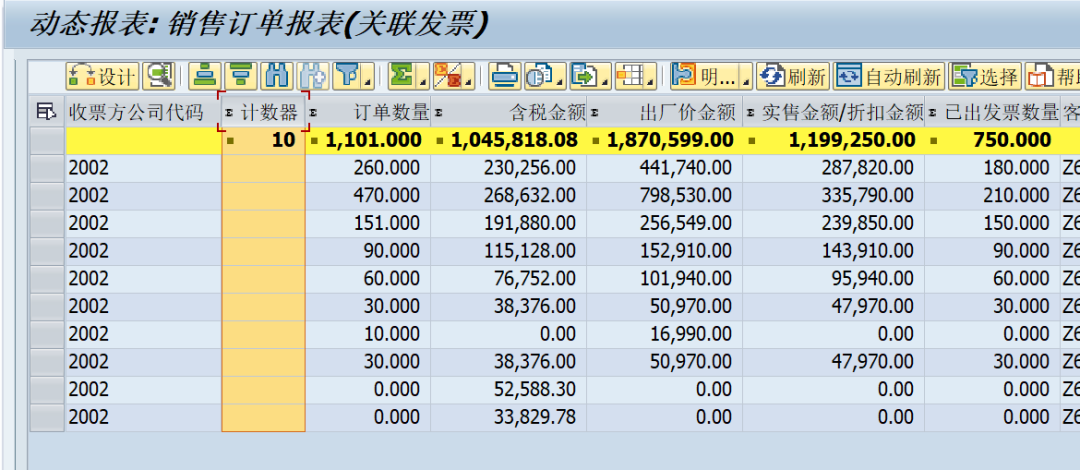Screen dimensions: 1080x470
Task: Select the 计数器 column header
Action: (x=263, y=112)
